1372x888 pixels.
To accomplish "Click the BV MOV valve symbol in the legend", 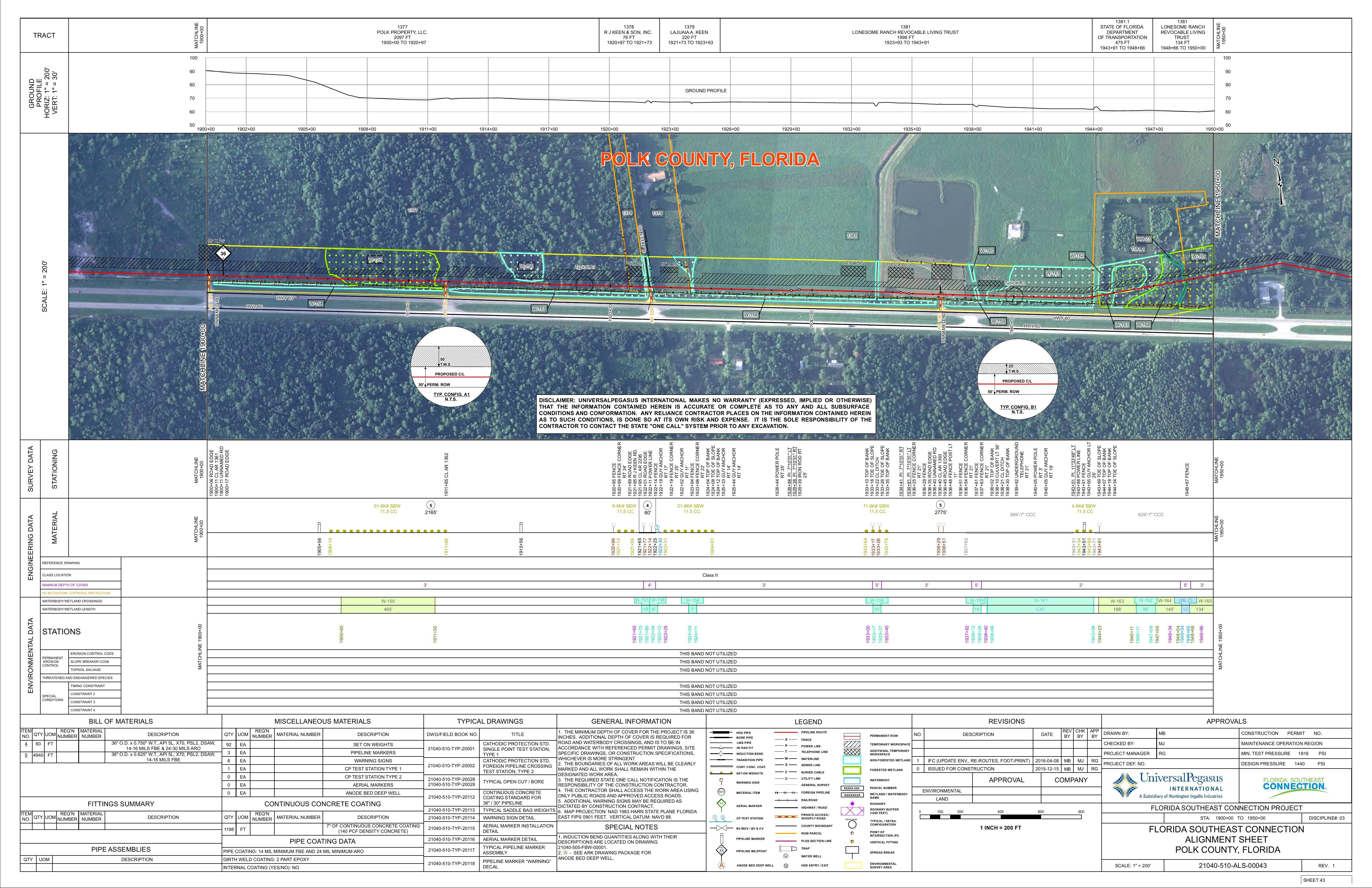I will click(722, 828).
